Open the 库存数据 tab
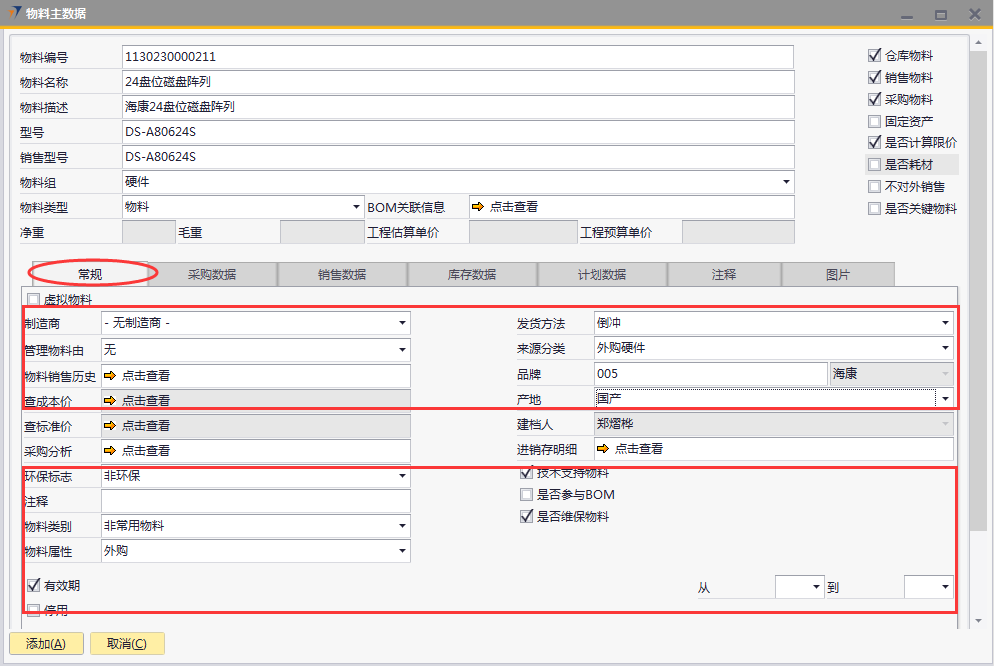 point(472,274)
